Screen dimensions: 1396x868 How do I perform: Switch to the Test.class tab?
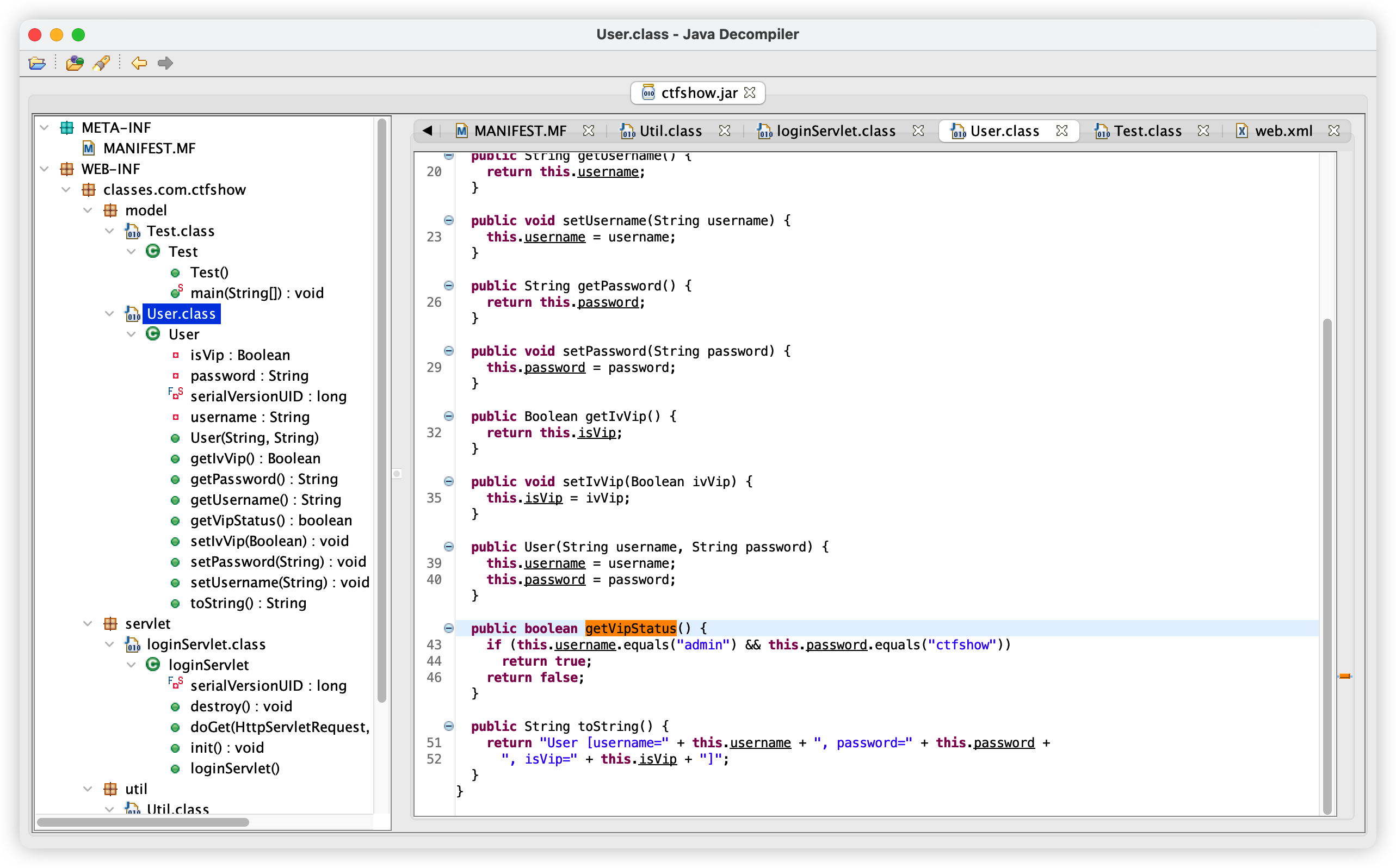click(x=1138, y=131)
